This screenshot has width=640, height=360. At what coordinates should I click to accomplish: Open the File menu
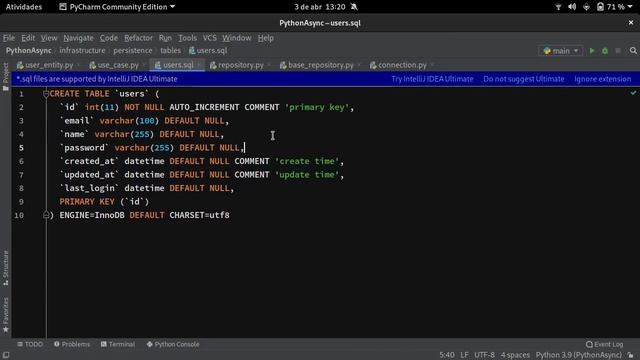pyautogui.click(x=9, y=38)
